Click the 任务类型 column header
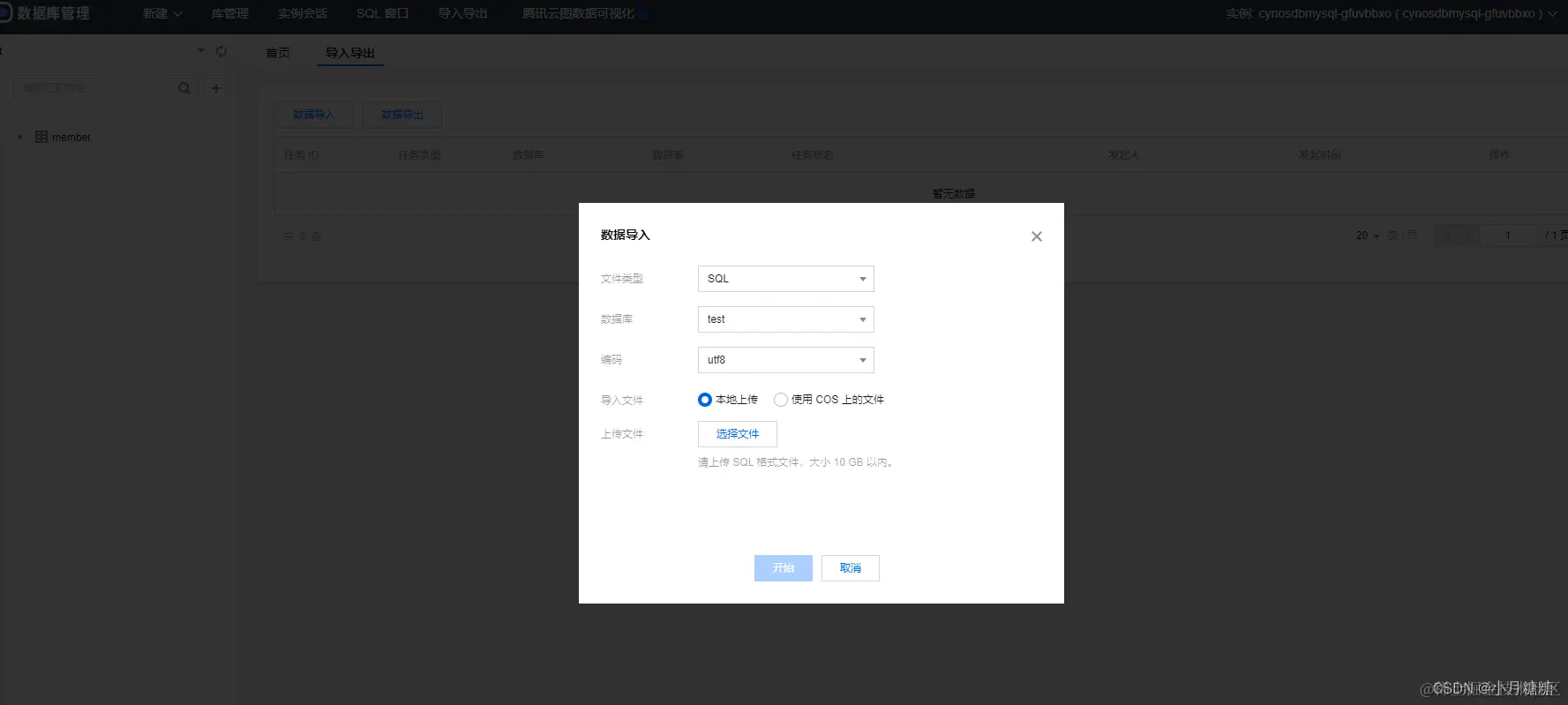 tap(419, 155)
